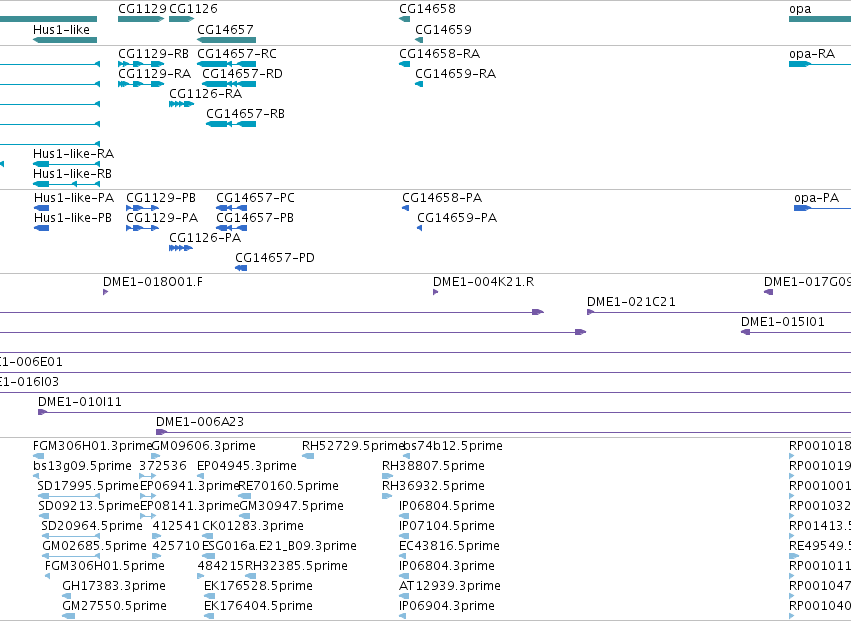
Task: Click EST GM27550.5prime
Action: (x=115, y=607)
